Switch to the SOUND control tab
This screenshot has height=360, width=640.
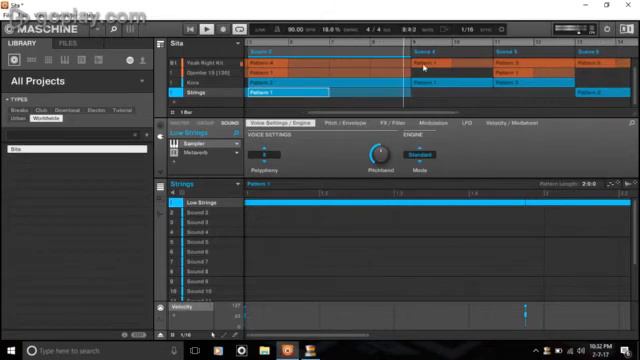(x=230, y=123)
